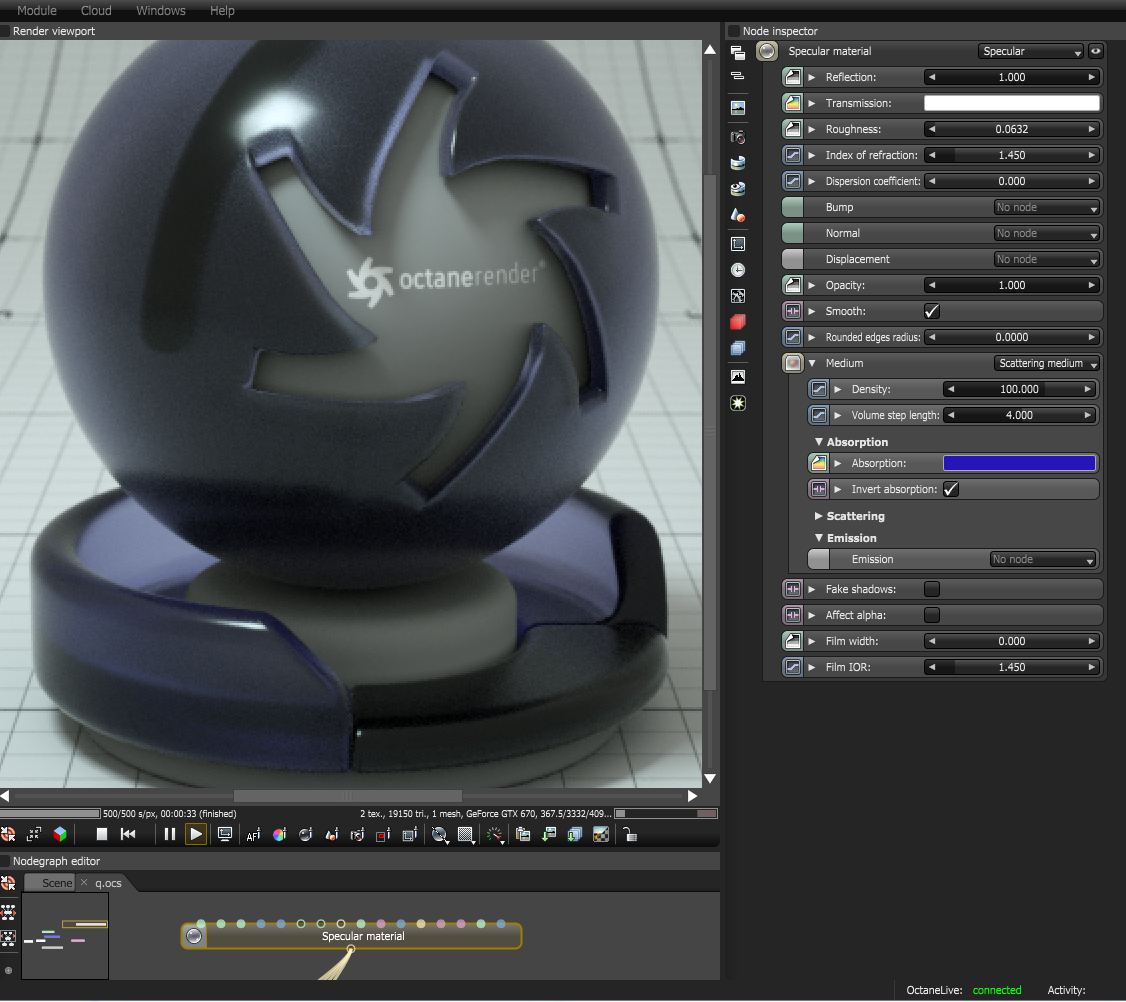Toggle the Smooth checkbox
The image size is (1126, 1002).
[x=931, y=311]
